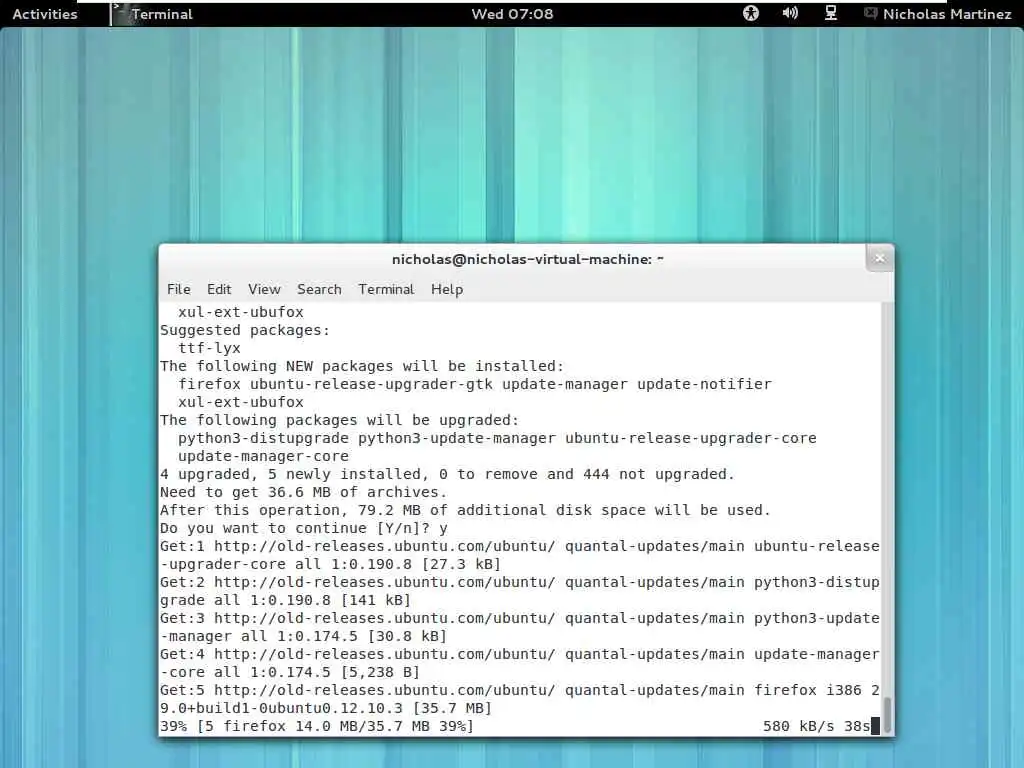
Task: Open the View menu
Action: click(x=264, y=289)
